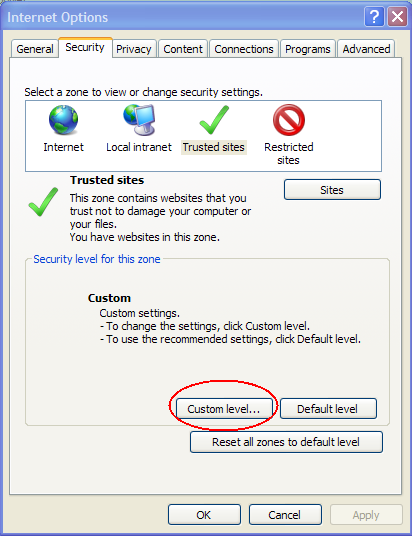Select the Restricted sites zone icon

tap(289, 120)
